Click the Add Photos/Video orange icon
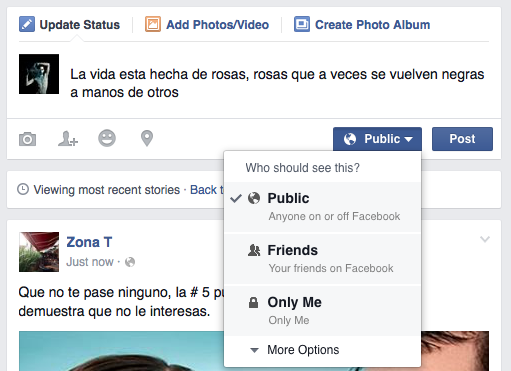Screen dimensions: 511x371 point(153,24)
